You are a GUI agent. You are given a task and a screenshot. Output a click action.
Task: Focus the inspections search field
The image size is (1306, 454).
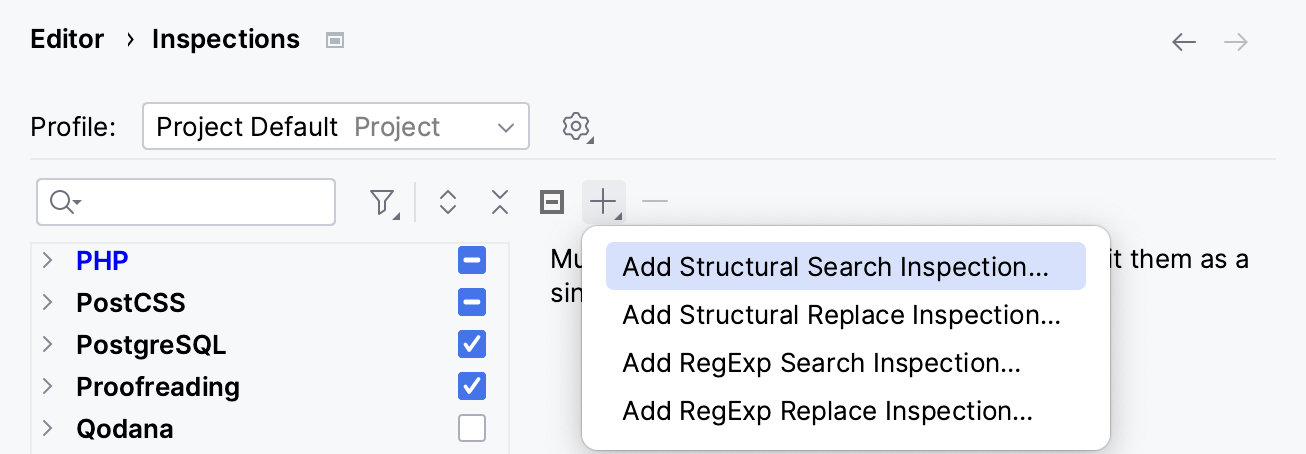tap(200, 203)
